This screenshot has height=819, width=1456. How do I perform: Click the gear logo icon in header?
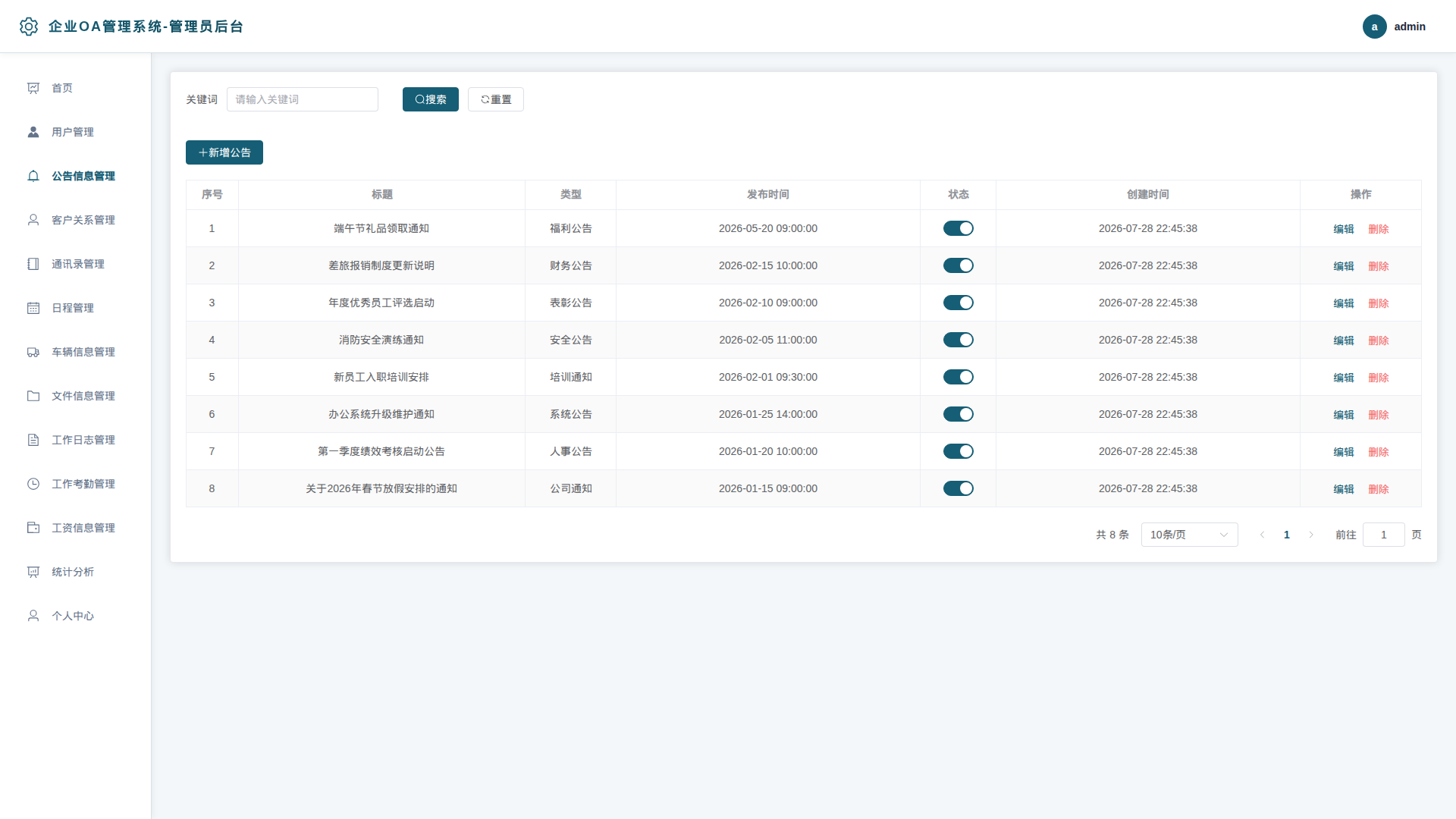(29, 27)
